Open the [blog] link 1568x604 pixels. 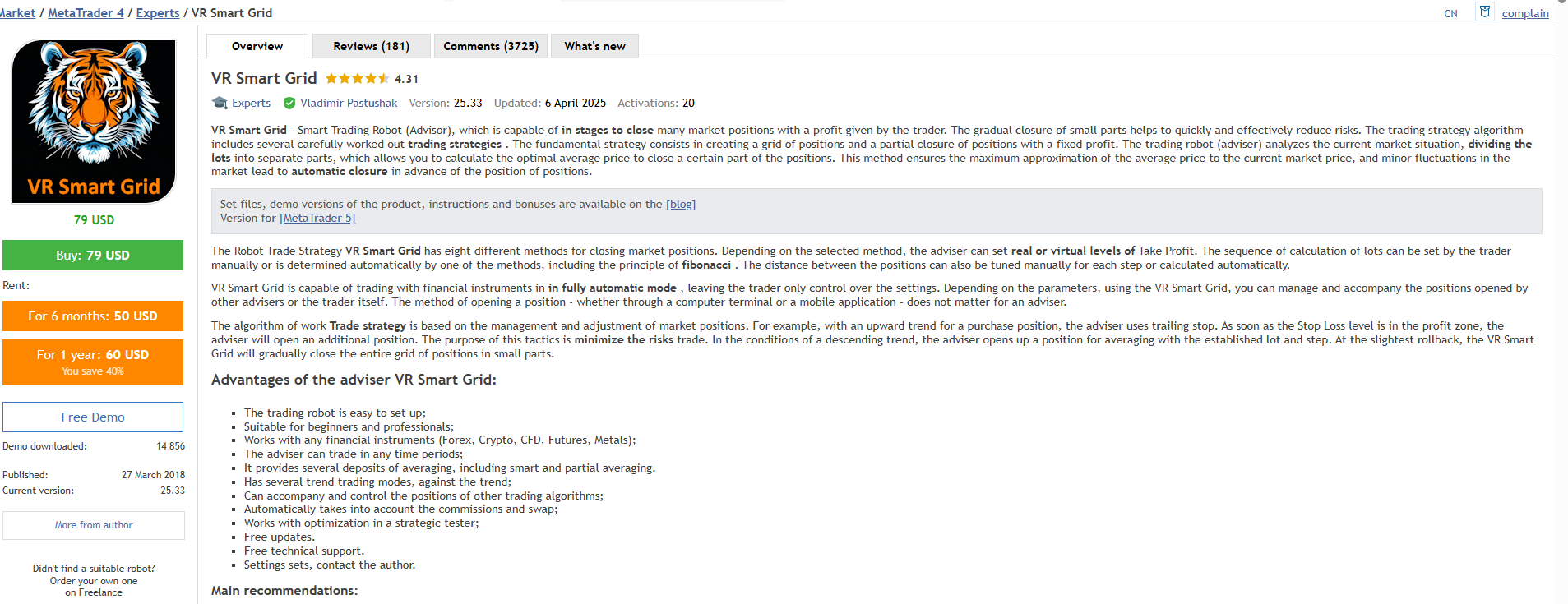681,204
